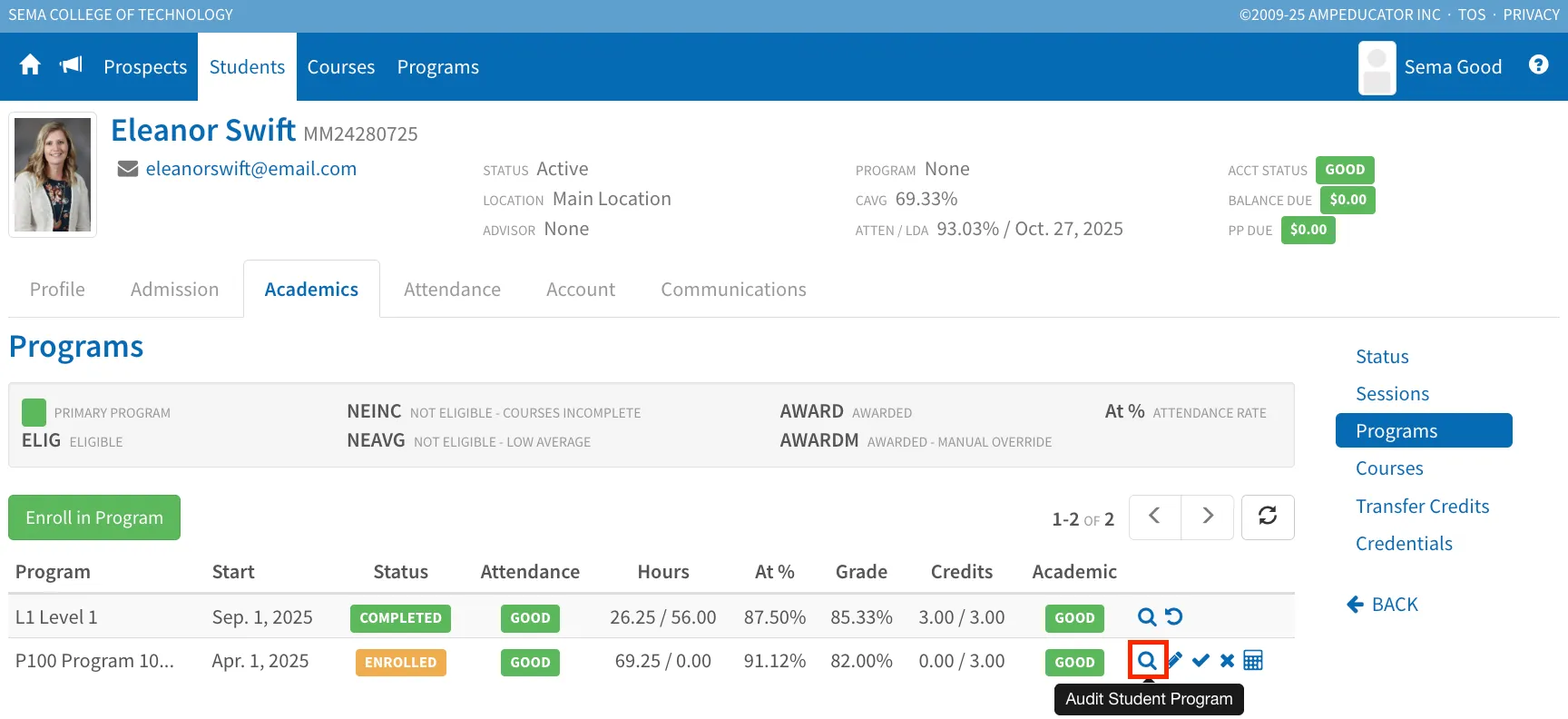Switch to the Attendance tab
The height and width of the screenshot is (719, 1568).
(452, 290)
